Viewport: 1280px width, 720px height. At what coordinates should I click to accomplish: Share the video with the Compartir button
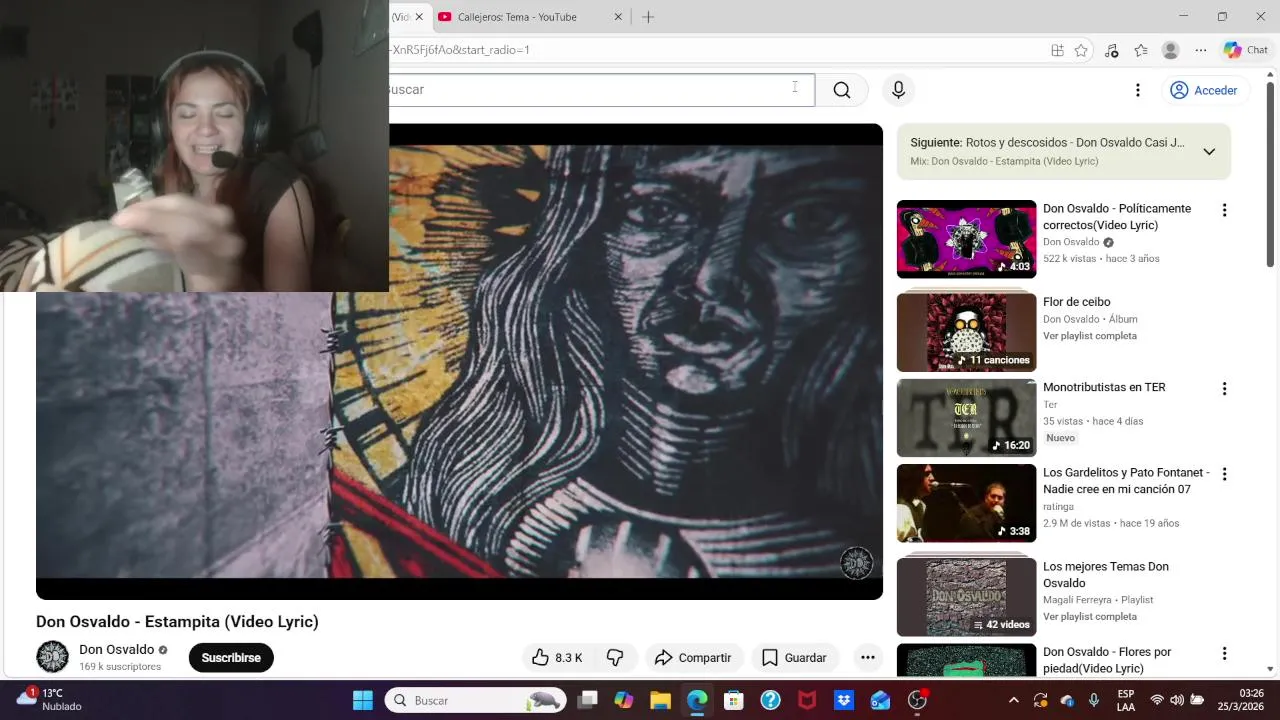pos(693,657)
